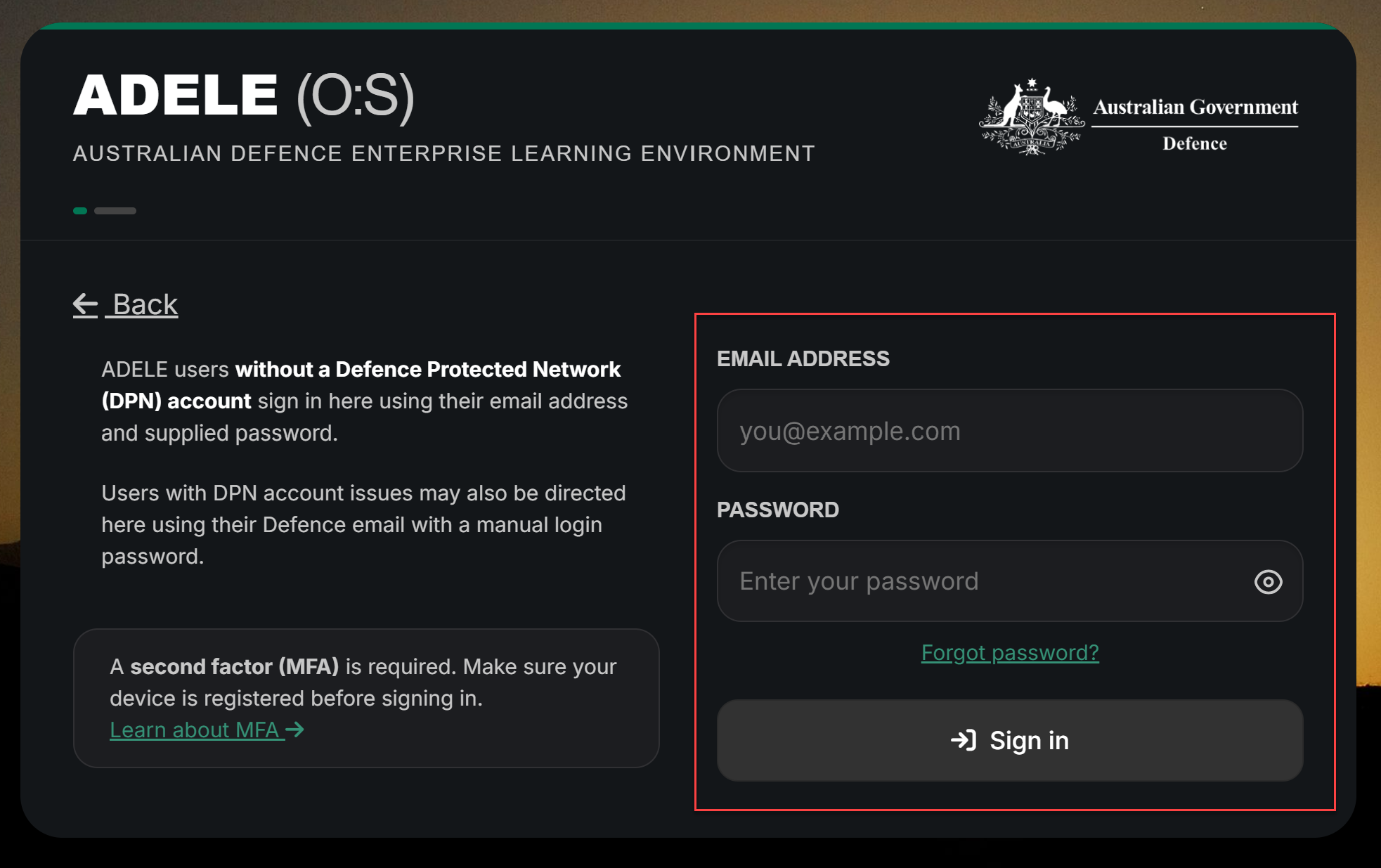The image size is (1381, 868).
Task: Click the left arrow beside Back
Action: [x=86, y=305]
